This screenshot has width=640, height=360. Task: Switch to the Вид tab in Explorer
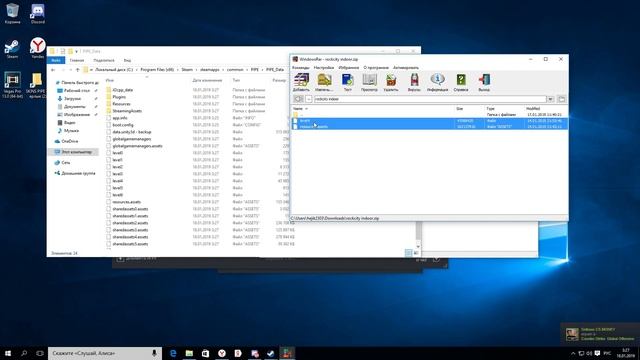point(127,60)
